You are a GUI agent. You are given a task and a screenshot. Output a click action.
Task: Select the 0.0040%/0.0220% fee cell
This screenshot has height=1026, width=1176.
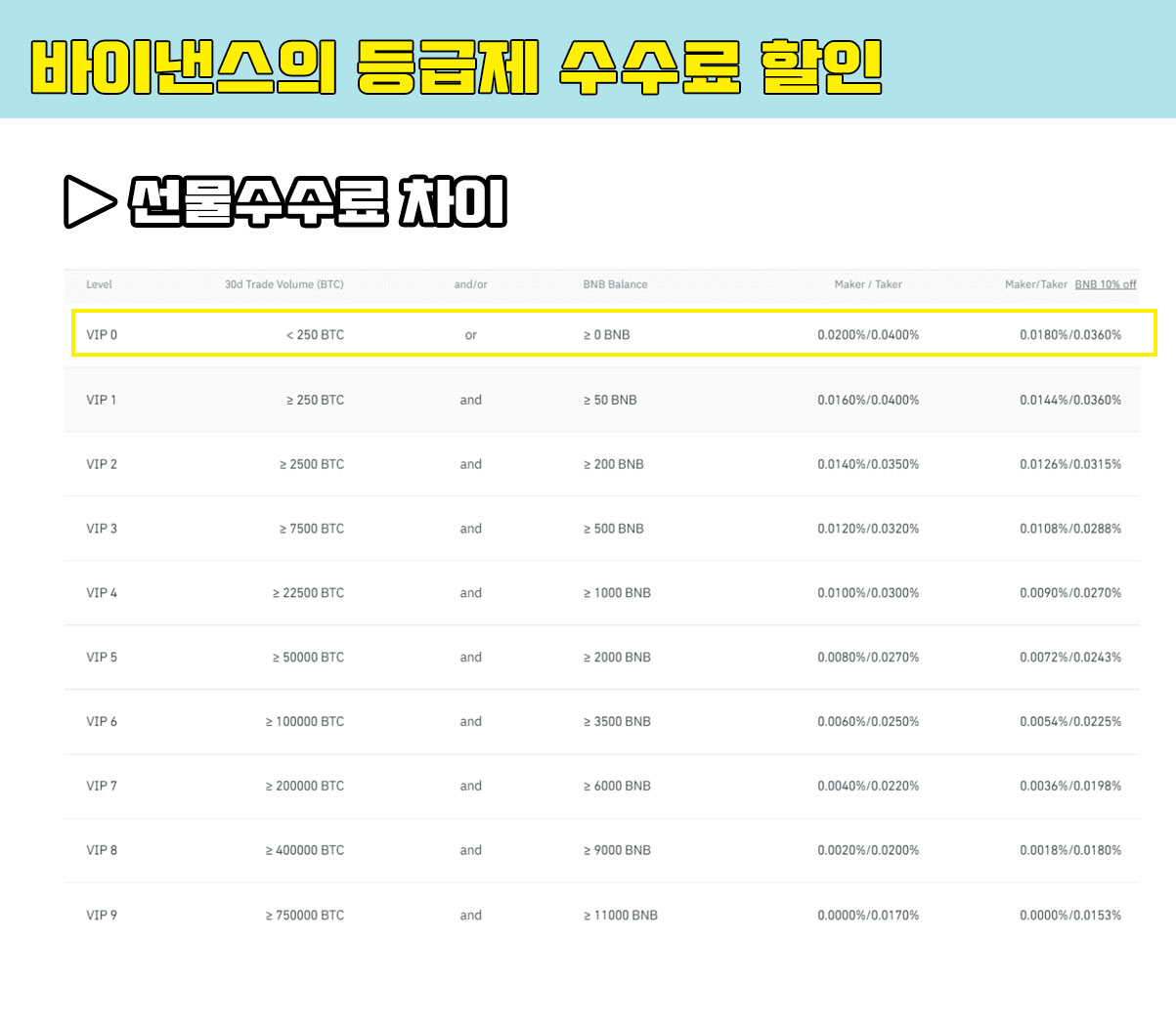868,786
